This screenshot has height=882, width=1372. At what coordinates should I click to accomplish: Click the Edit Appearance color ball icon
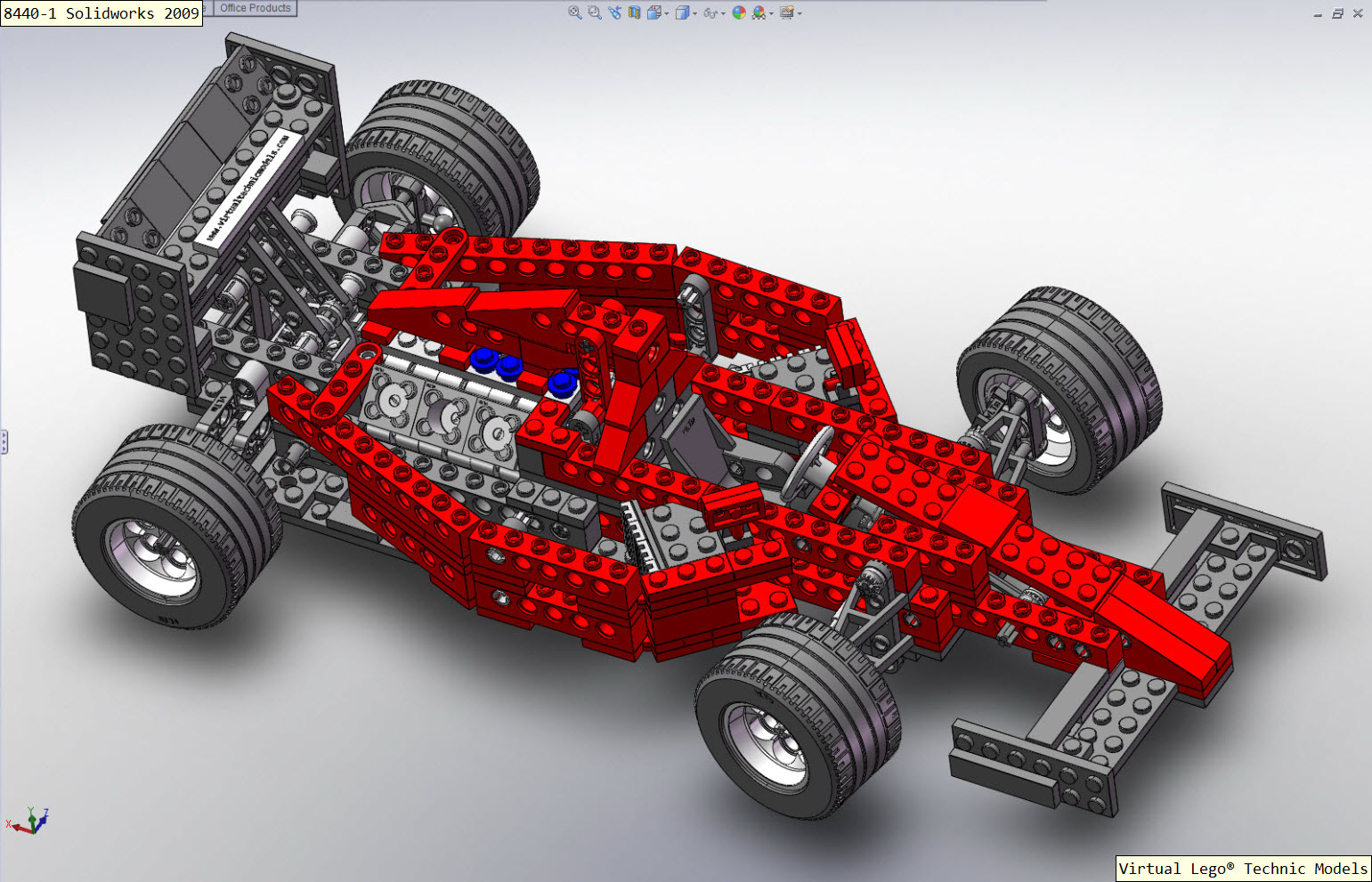739,12
